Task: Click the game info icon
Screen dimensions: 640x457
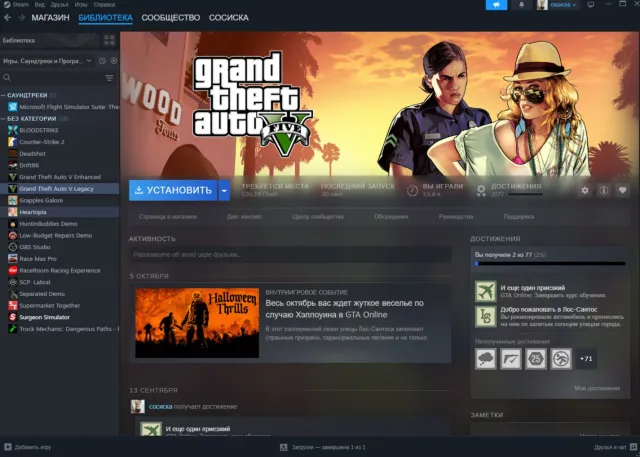Action: click(x=604, y=190)
